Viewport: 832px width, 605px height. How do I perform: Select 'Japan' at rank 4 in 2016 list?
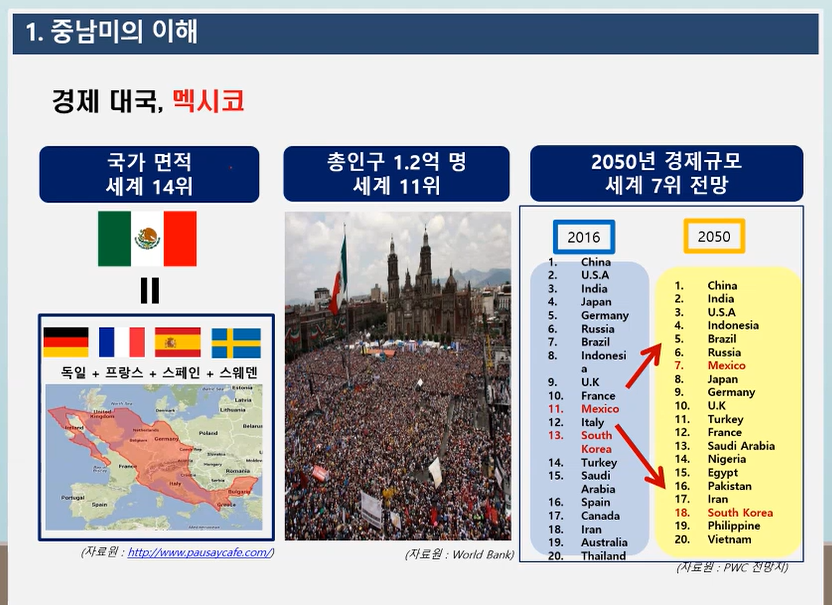pos(596,302)
